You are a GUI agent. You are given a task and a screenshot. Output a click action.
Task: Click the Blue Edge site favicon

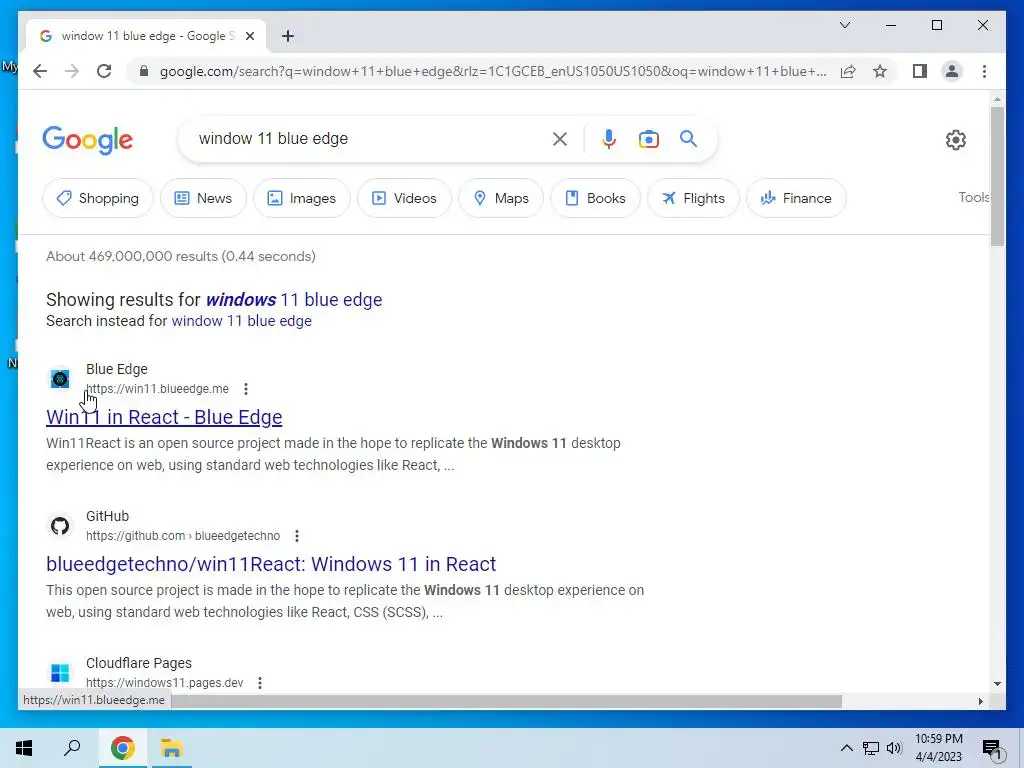pyautogui.click(x=60, y=379)
